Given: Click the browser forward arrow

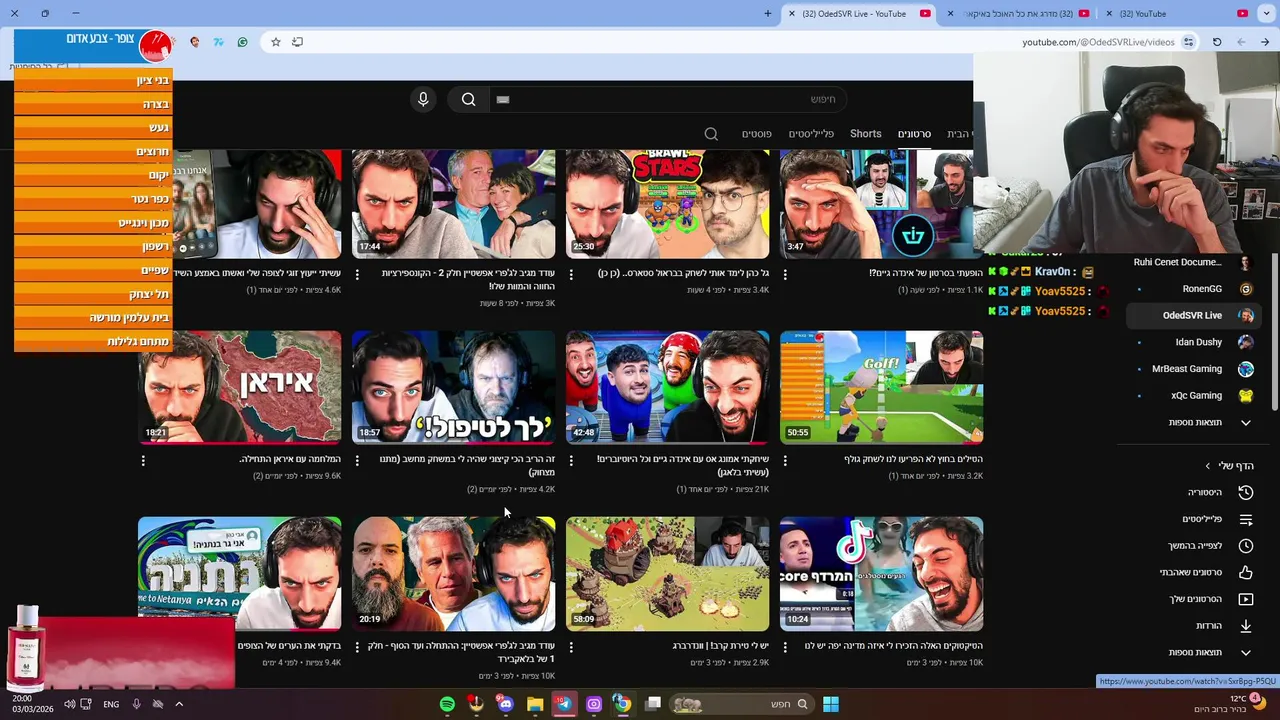Looking at the screenshot, I should pyautogui.click(x=1241, y=42).
